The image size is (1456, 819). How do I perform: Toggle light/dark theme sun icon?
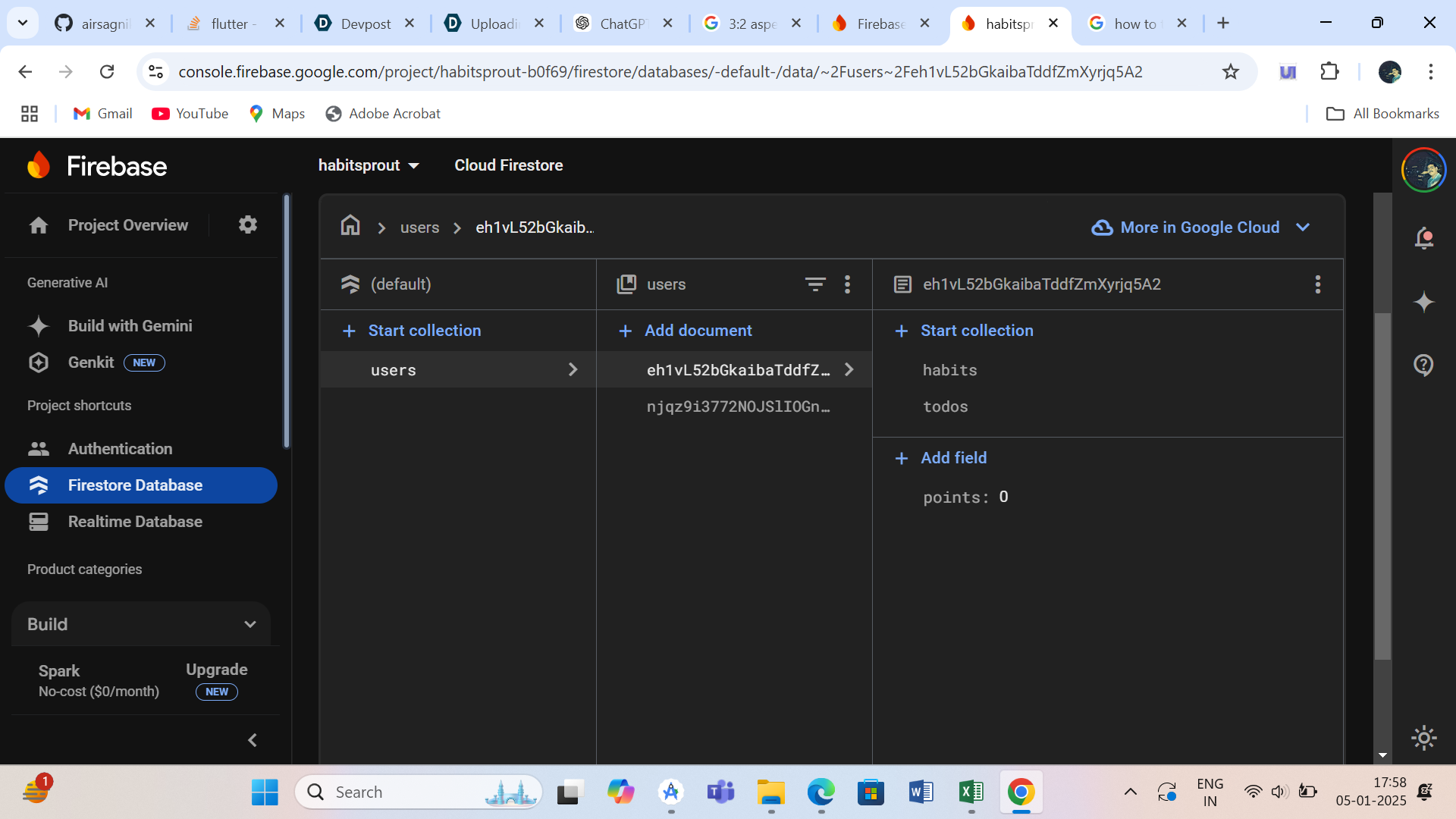click(x=1423, y=737)
